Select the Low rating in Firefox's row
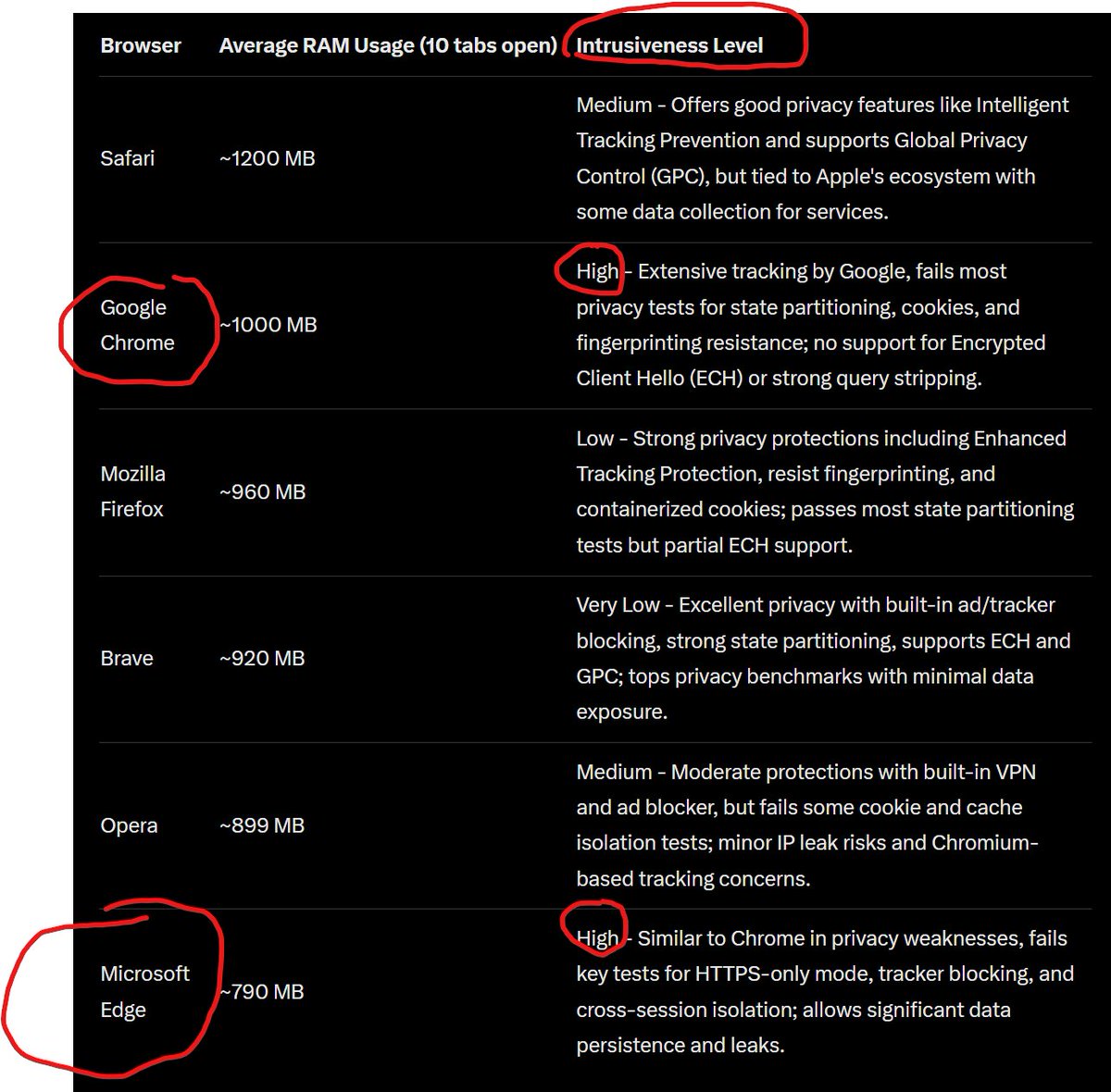This screenshot has width=1111, height=1092. click(592, 438)
